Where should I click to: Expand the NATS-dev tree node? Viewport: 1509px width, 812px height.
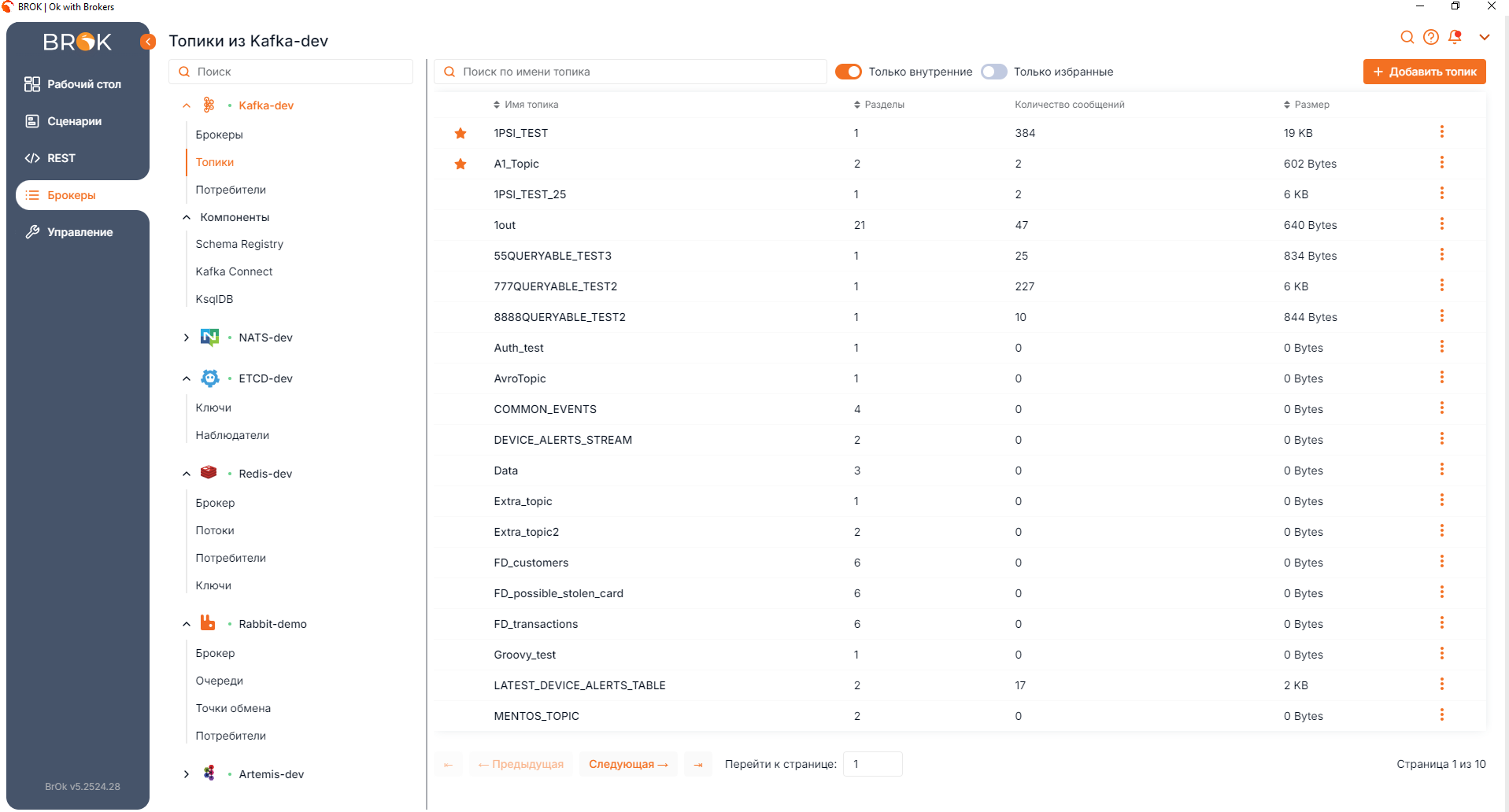point(187,338)
